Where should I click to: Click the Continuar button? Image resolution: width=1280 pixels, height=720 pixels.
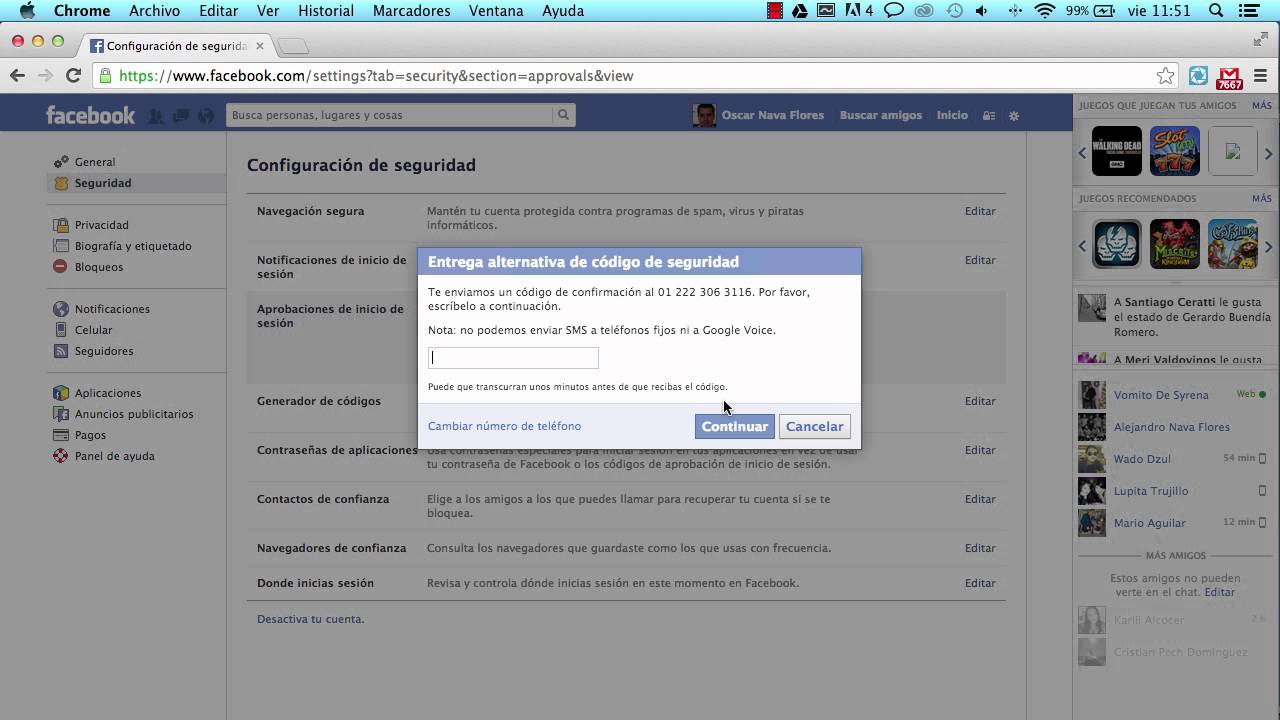[735, 426]
